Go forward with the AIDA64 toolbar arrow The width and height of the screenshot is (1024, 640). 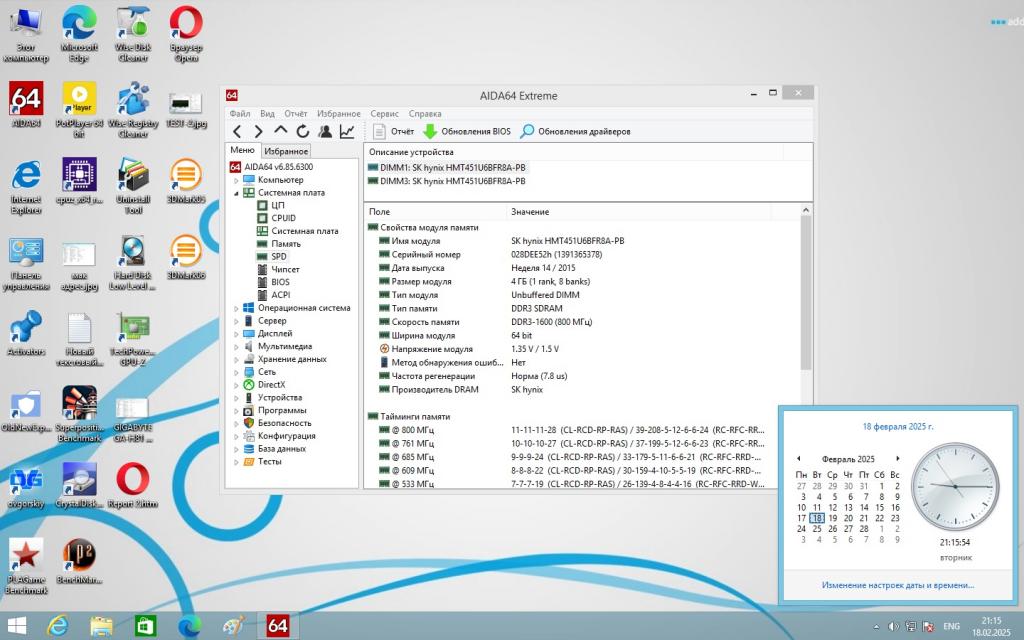tap(258, 131)
